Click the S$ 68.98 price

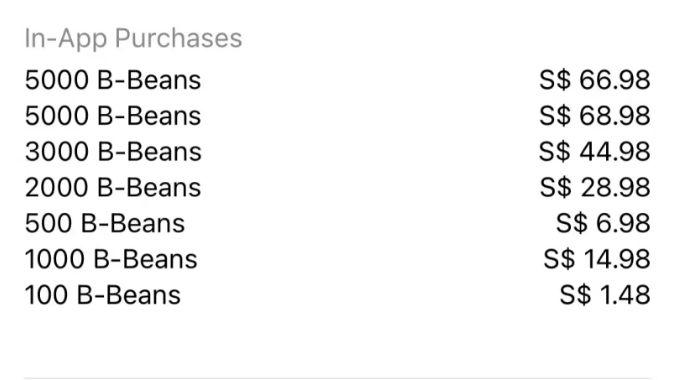[x=595, y=116]
